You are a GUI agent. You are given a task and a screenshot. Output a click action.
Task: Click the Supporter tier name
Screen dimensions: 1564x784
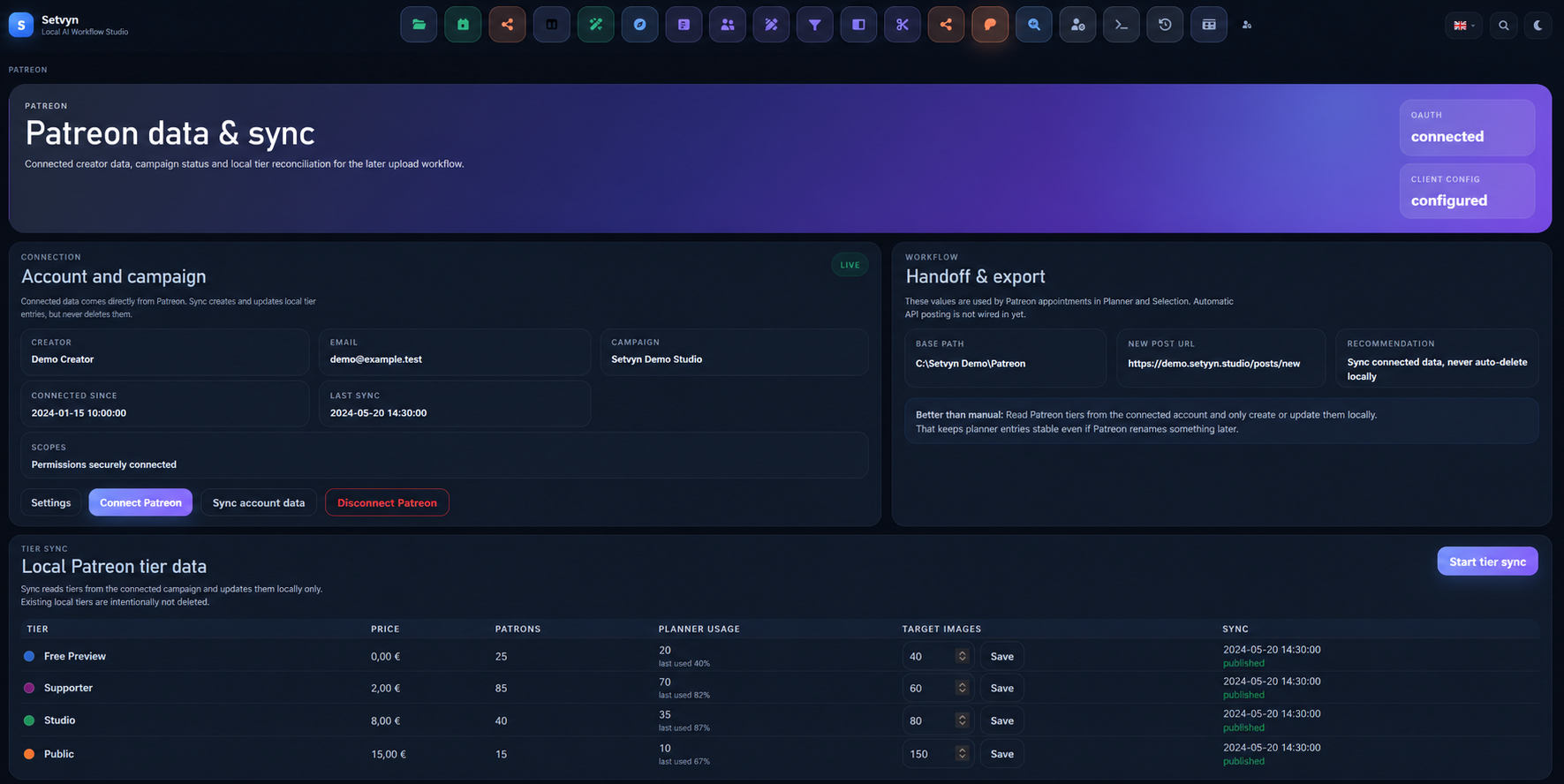[x=68, y=688]
